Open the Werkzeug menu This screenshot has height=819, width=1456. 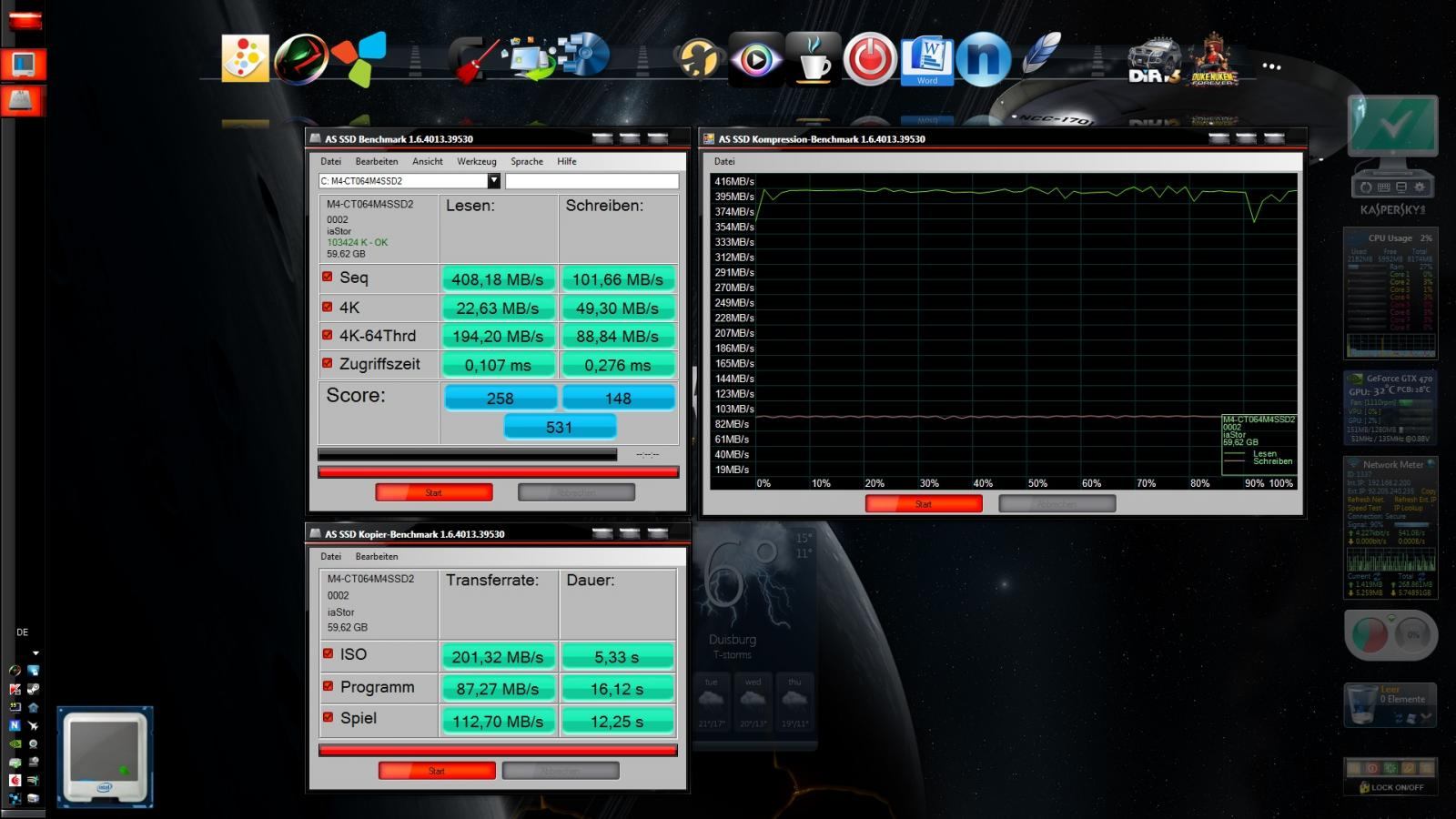coord(477,161)
